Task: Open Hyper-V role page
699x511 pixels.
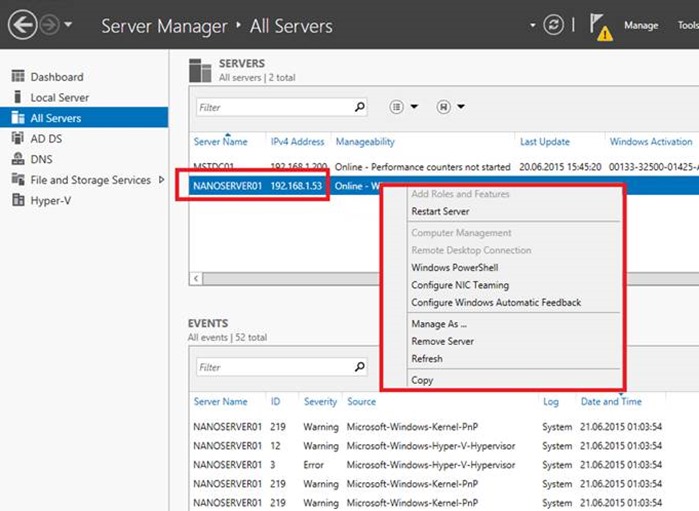Action: [x=51, y=201]
